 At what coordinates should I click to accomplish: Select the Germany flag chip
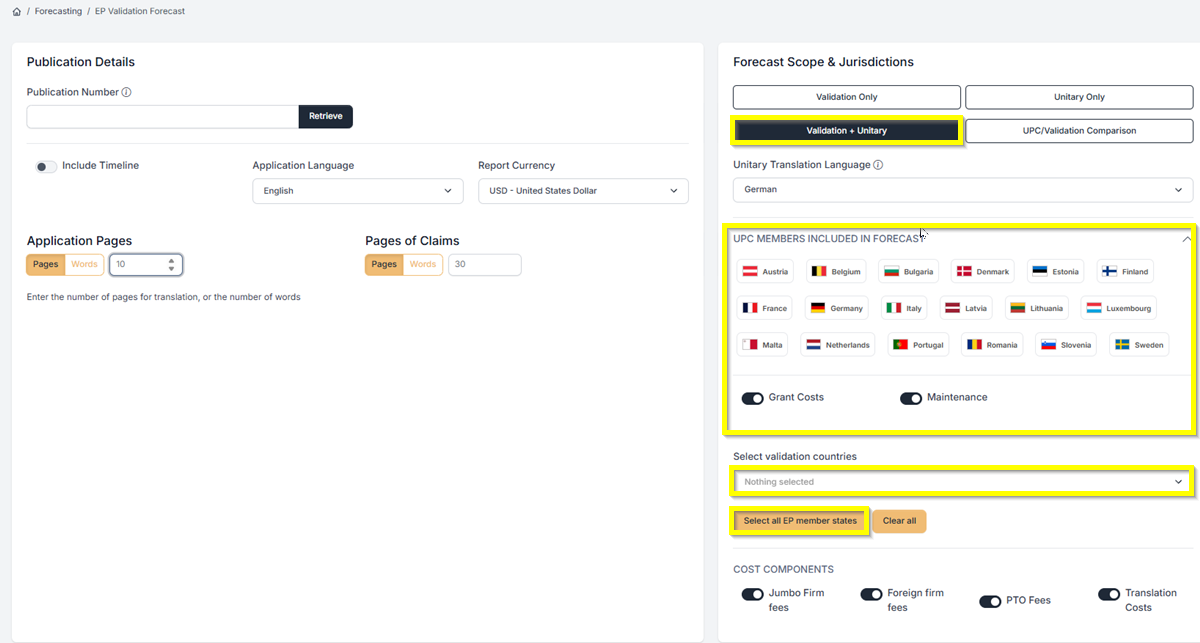pos(837,308)
